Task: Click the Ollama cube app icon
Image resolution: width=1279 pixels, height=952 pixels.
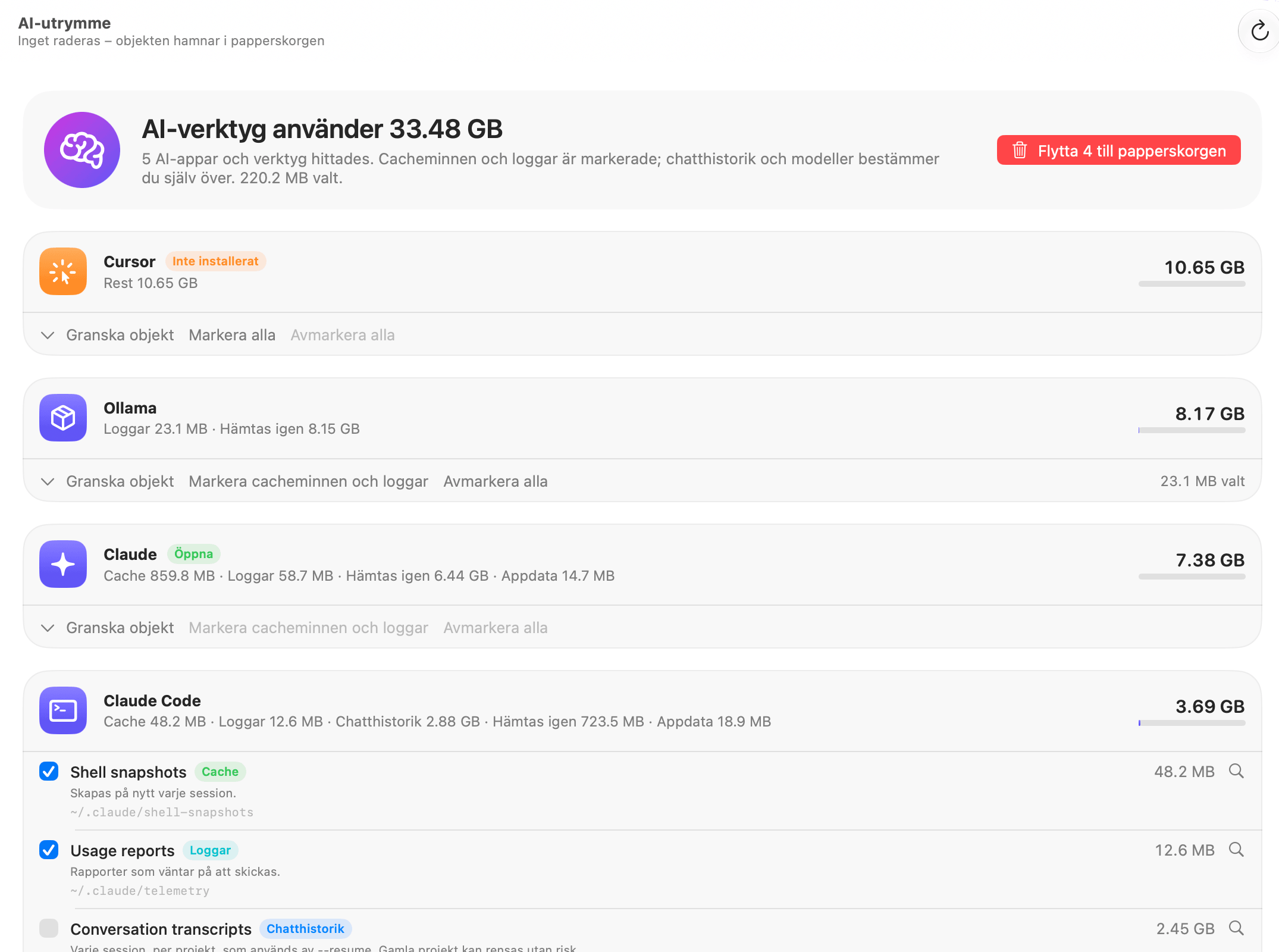Action: pos(63,418)
